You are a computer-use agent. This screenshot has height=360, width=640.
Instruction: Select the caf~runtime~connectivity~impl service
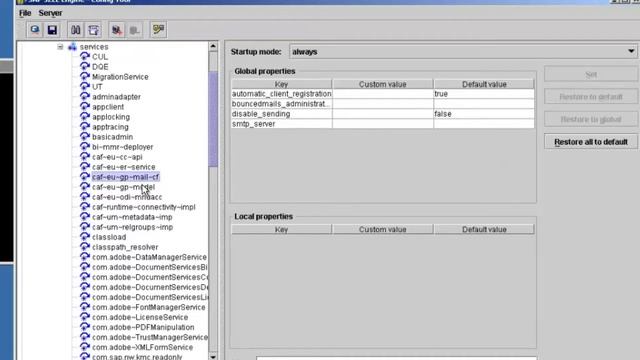[x=144, y=207]
